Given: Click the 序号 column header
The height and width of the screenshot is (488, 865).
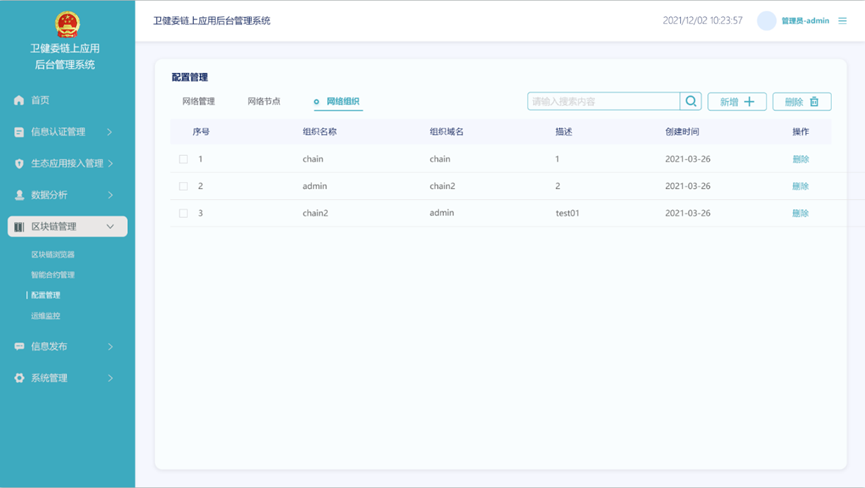Looking at the screenshot, I should (x=201, y=131).
